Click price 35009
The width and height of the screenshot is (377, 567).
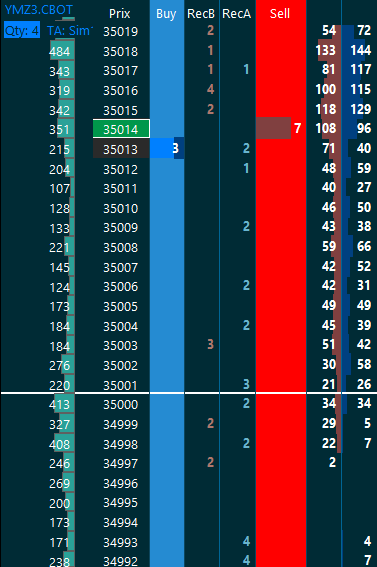[x=120, y=227]
